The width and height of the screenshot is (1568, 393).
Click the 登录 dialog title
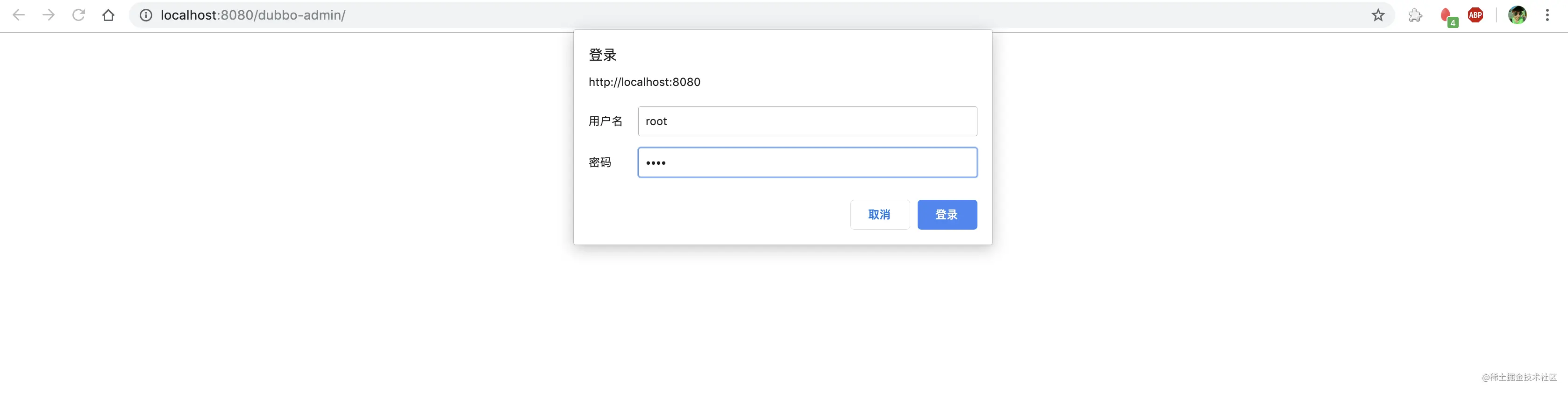[x=603, y=55]
